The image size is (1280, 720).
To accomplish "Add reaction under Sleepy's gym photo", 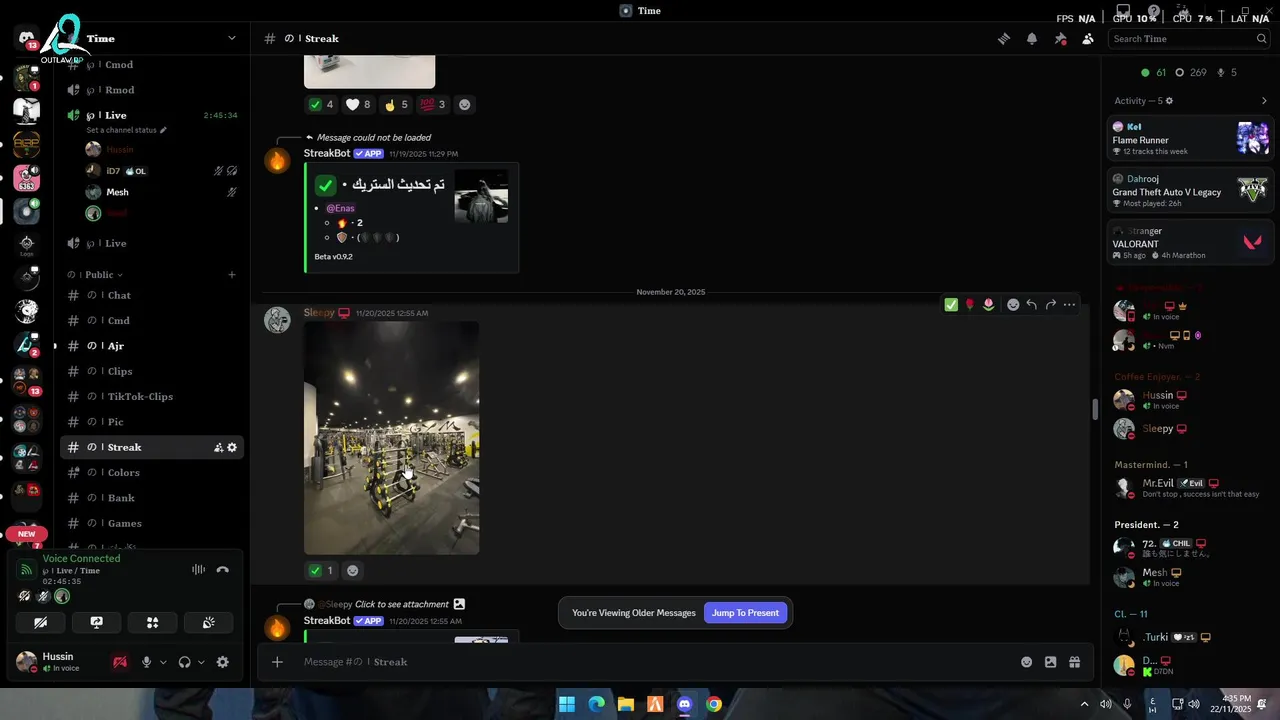I will 352,570.
